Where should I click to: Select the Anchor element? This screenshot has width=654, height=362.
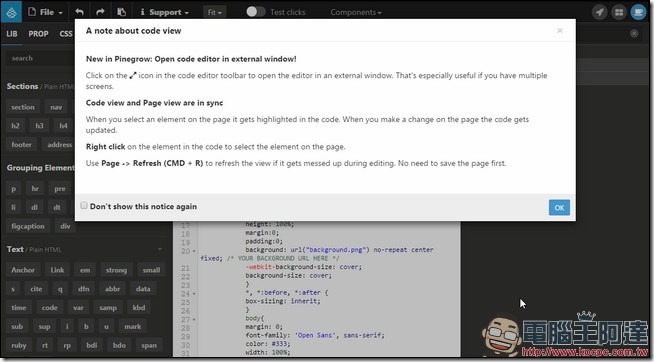click(x=23, y=270)
